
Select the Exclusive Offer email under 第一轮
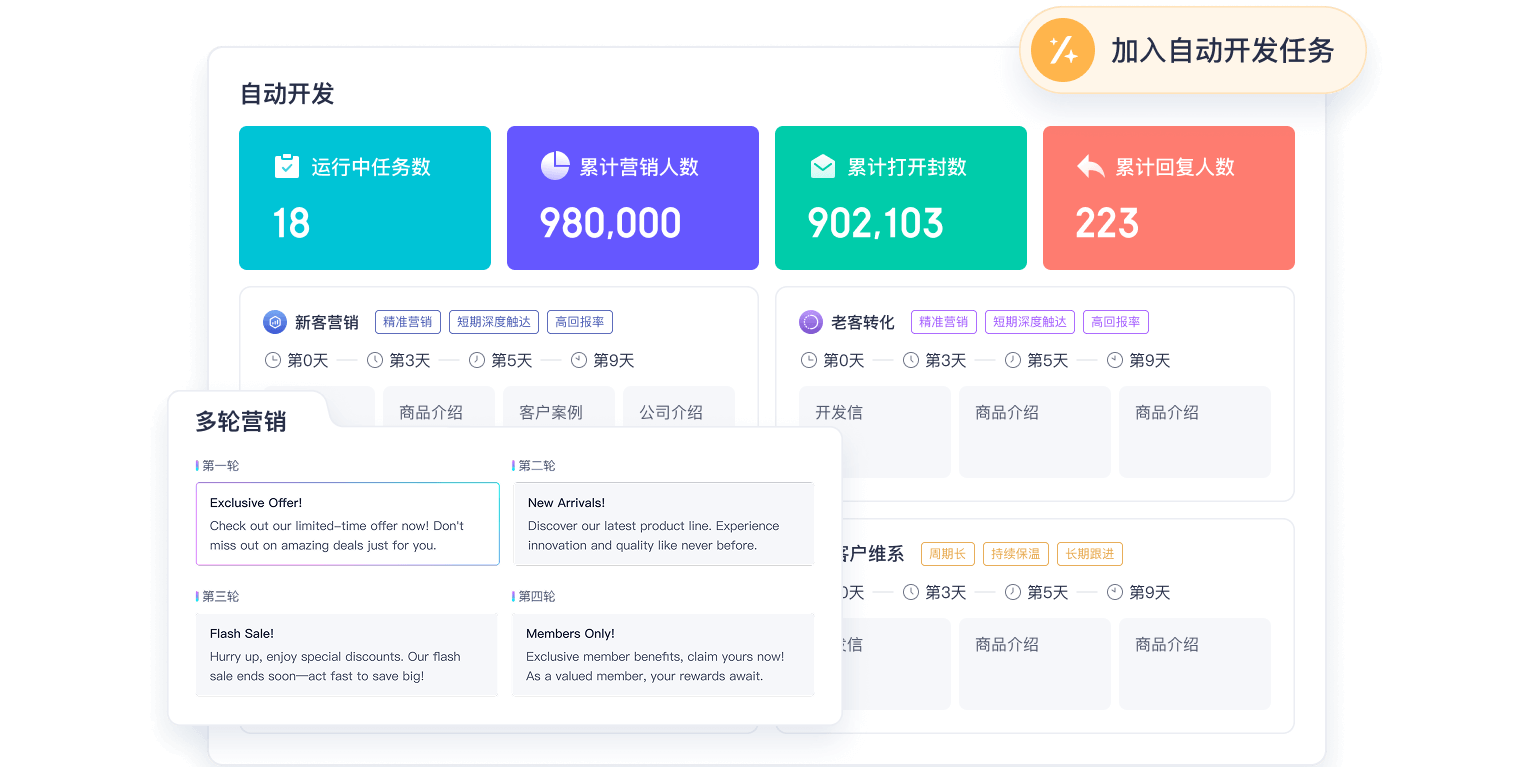click(x=347, y=523)
